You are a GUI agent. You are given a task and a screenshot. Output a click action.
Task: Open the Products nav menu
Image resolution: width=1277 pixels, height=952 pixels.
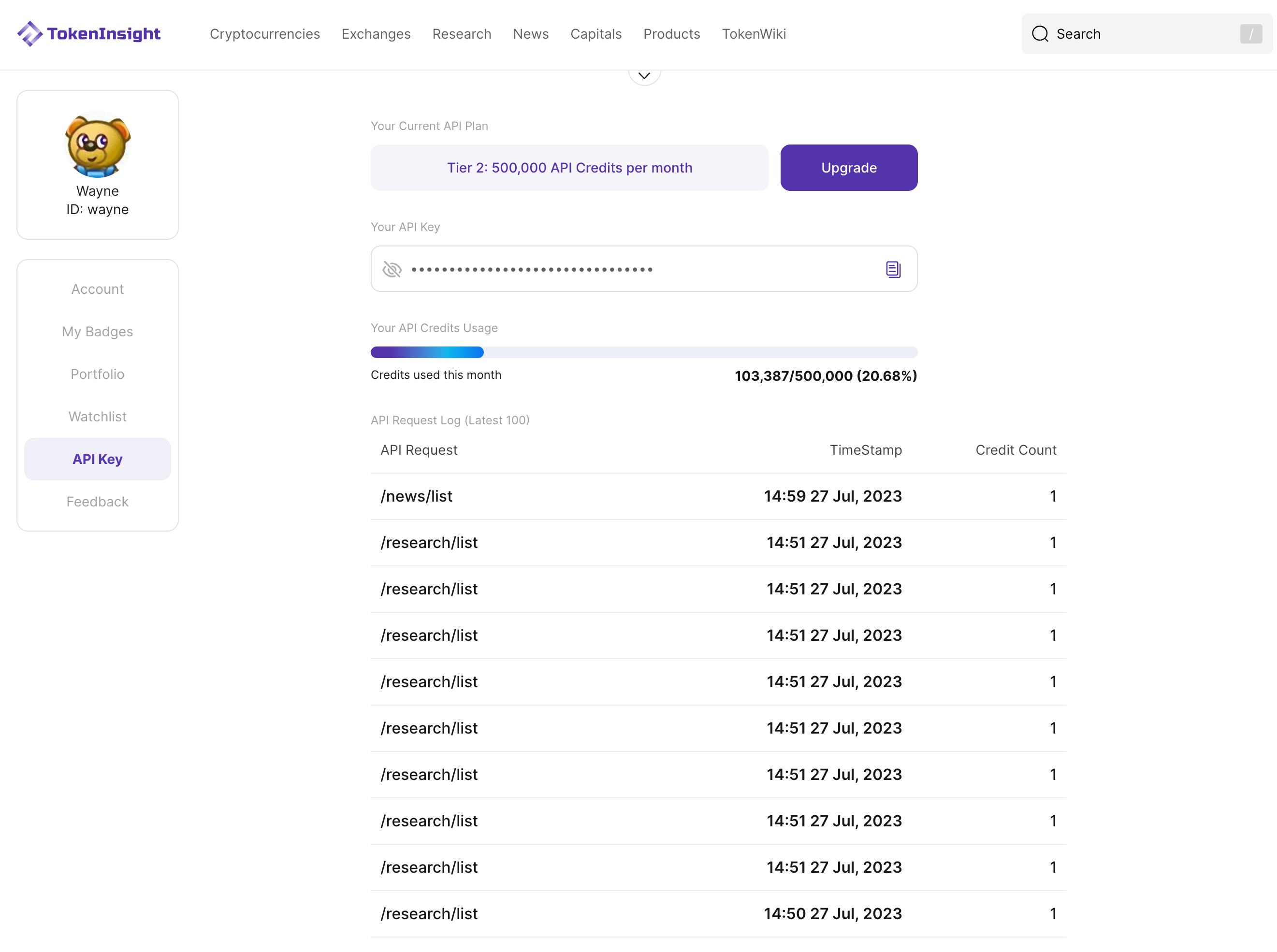671,34
